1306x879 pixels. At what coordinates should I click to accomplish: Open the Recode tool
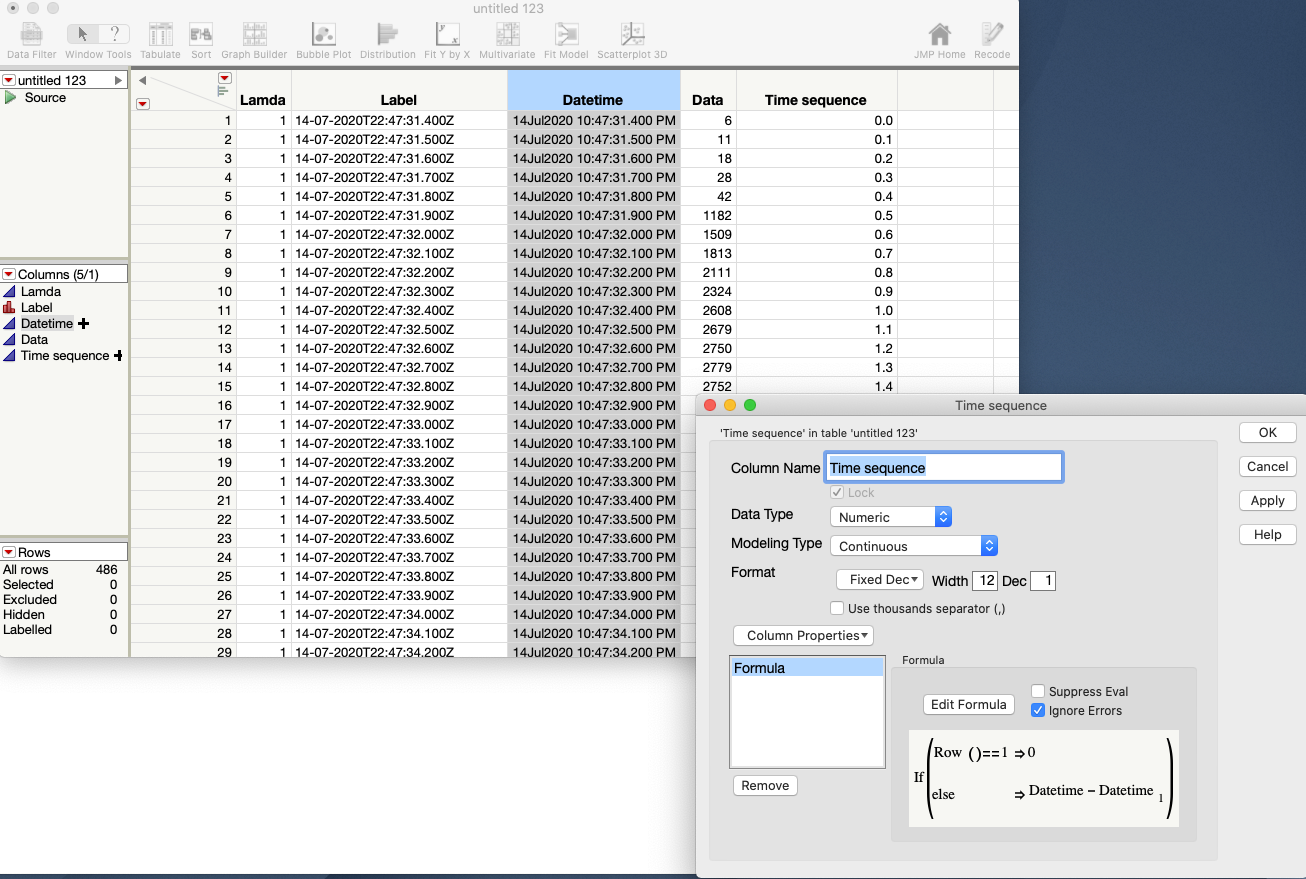click(x=991, y=35)
